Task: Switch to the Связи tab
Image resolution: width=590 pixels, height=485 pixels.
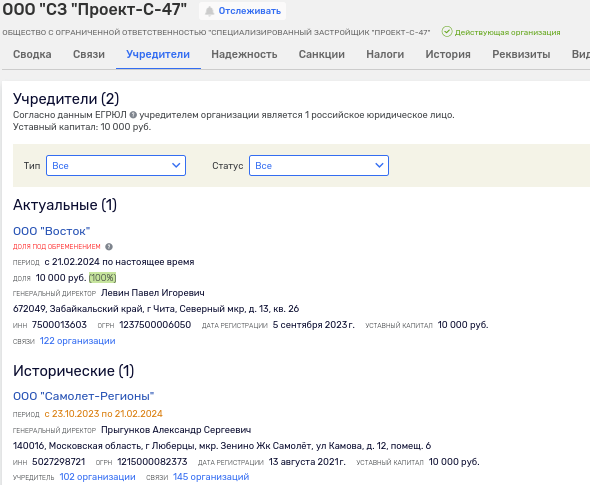Action: pyautogui.click(x=89, y=55)
